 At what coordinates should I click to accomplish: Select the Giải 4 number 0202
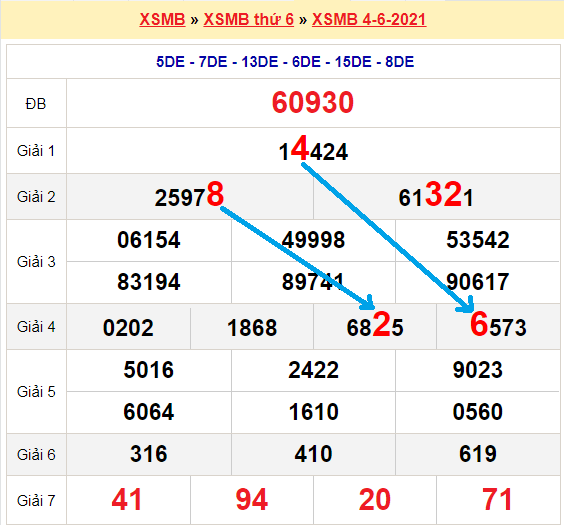pos(128,328)
